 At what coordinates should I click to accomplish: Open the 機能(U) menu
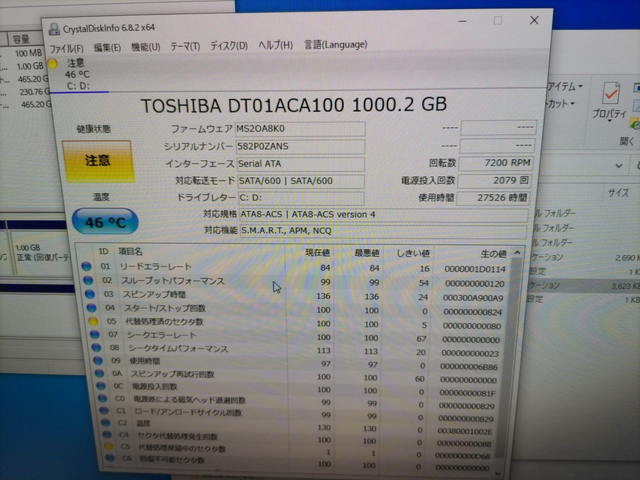145,47
